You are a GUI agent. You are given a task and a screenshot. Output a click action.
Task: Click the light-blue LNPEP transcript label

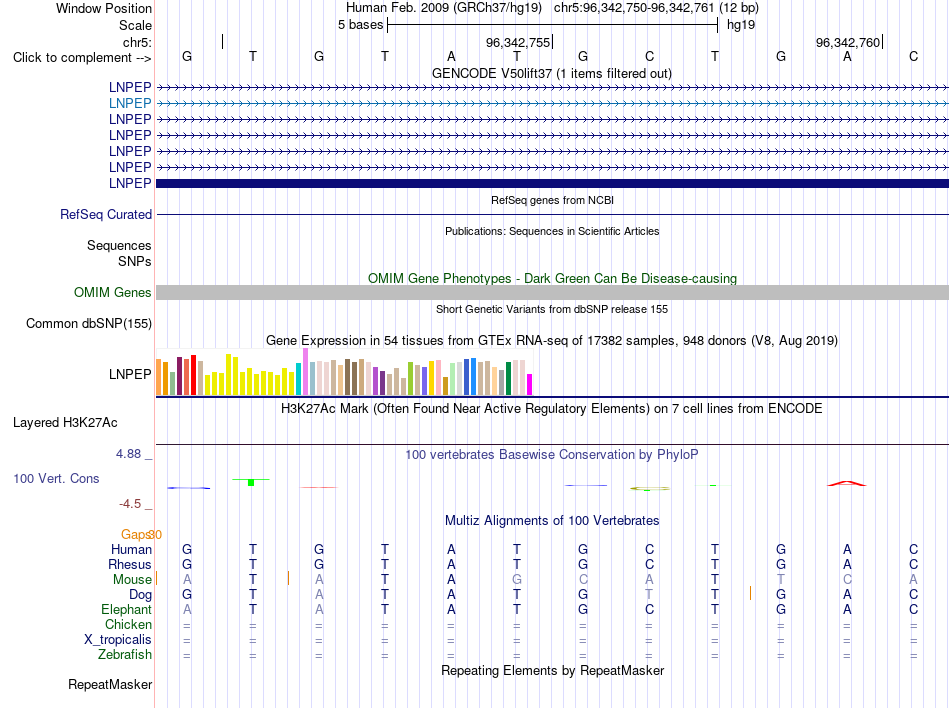tap(130, 104)
